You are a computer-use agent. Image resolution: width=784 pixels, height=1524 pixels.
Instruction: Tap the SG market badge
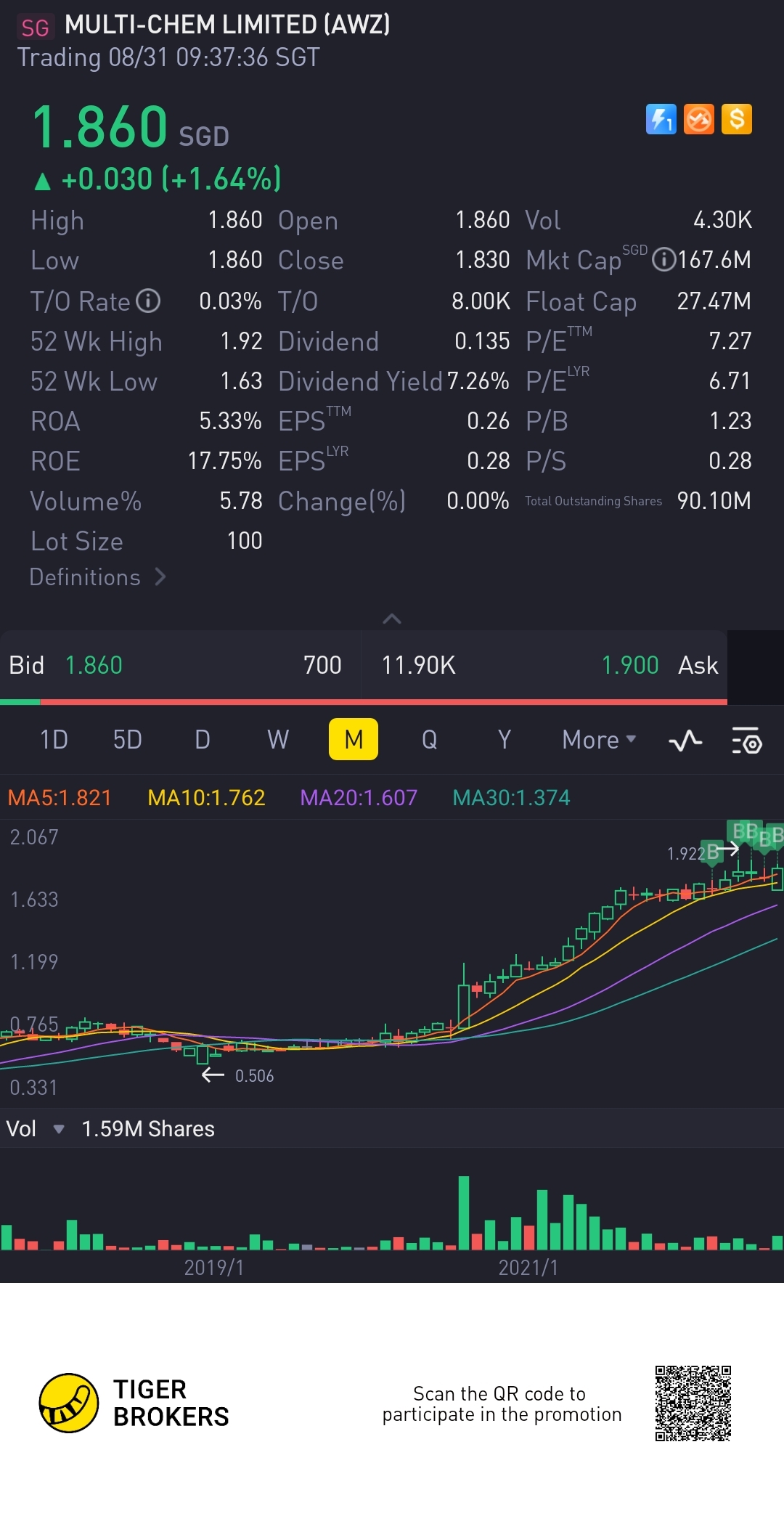coord(35,28)
